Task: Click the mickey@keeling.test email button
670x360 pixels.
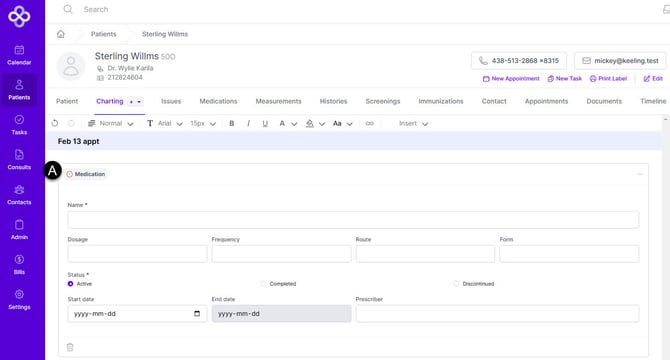Action: (x=620, y=61)
